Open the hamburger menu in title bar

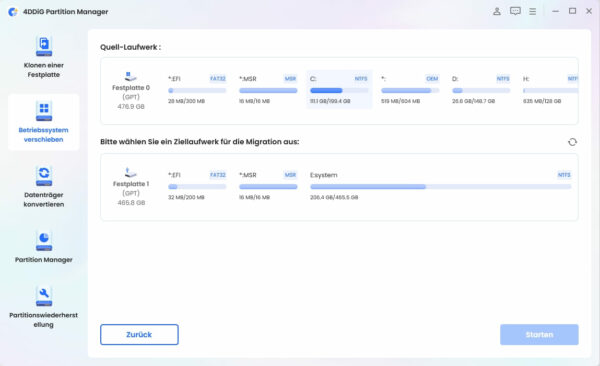coord(533,11)
